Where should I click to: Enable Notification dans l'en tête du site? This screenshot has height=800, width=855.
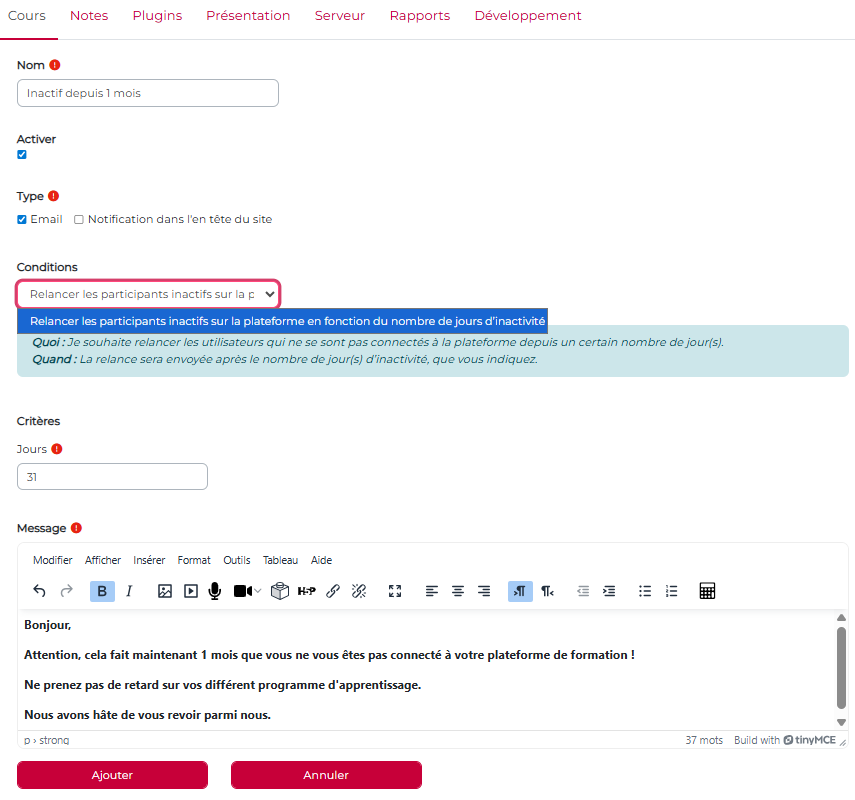(x=79, y=220)
